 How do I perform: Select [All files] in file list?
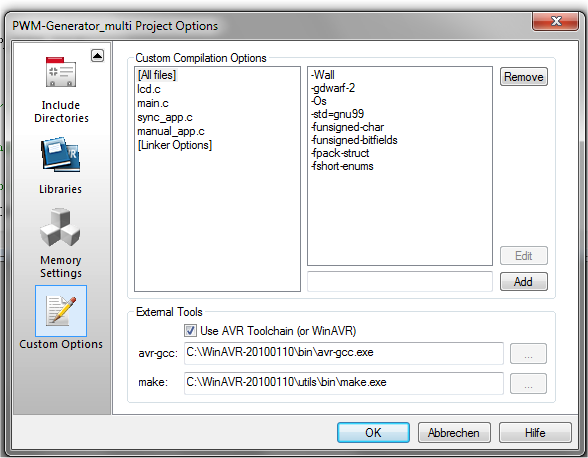tap(157, 75)
